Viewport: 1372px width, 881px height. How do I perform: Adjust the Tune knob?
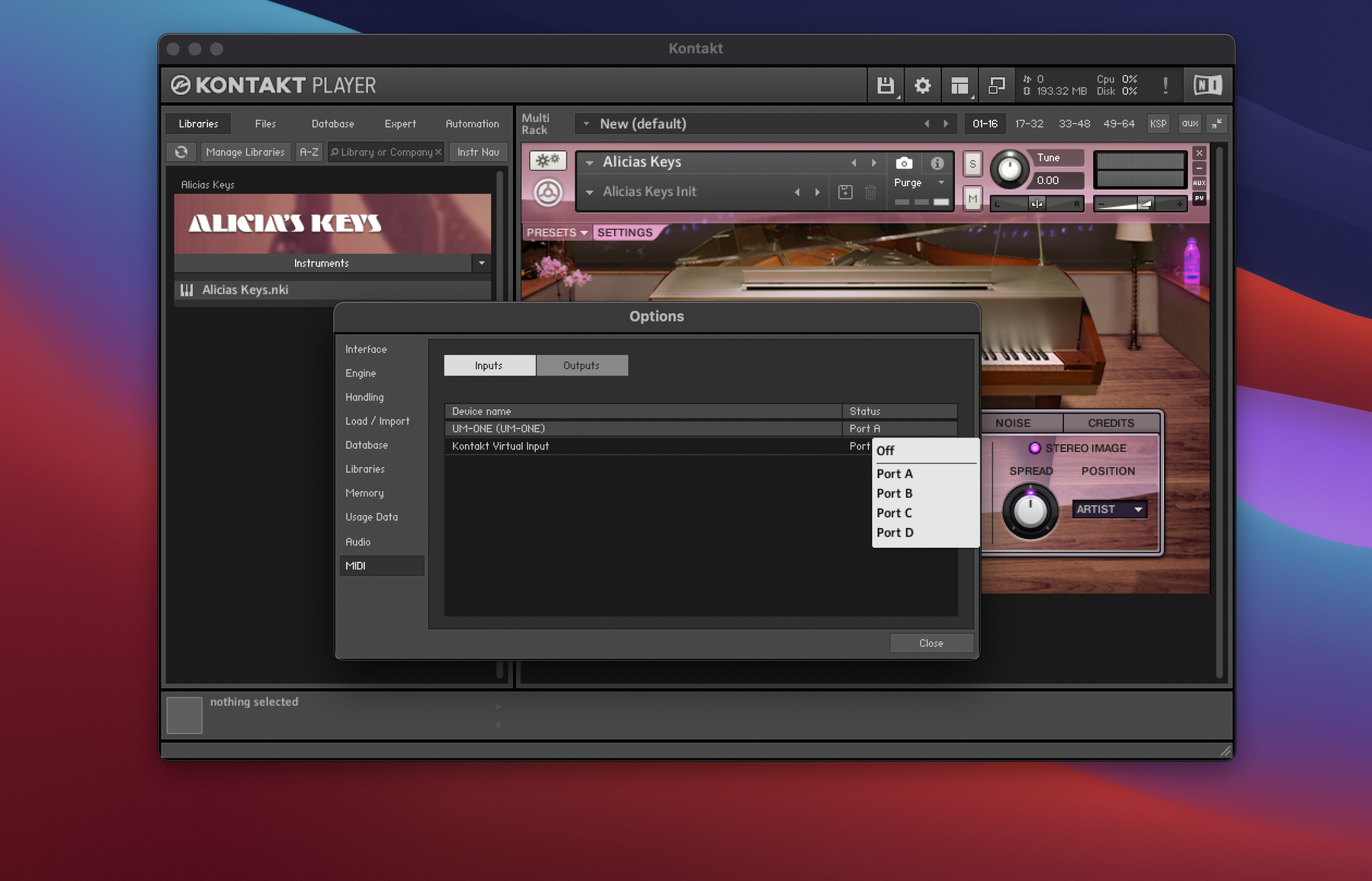[x=1010, y=169]
